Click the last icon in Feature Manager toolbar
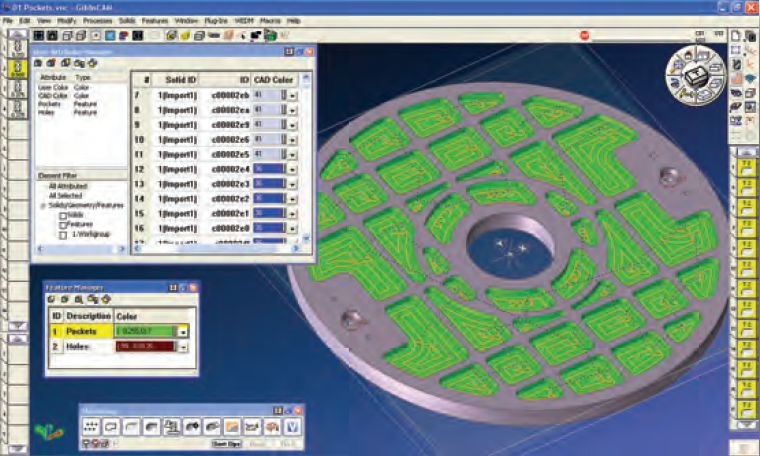The height and width of the screenshot is (456, 760). point(106,299)
